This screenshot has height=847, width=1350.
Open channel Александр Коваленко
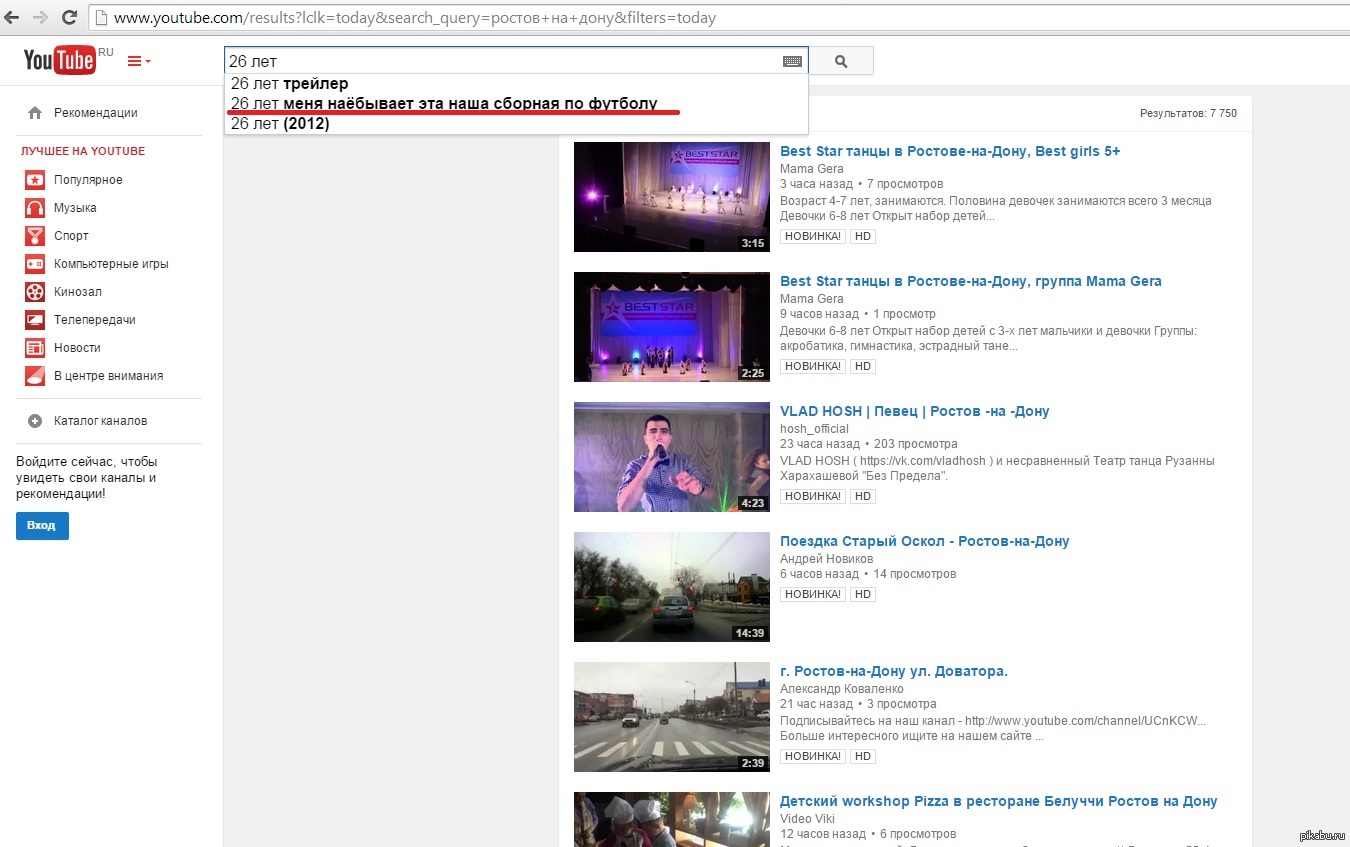[x=842, y=689]
